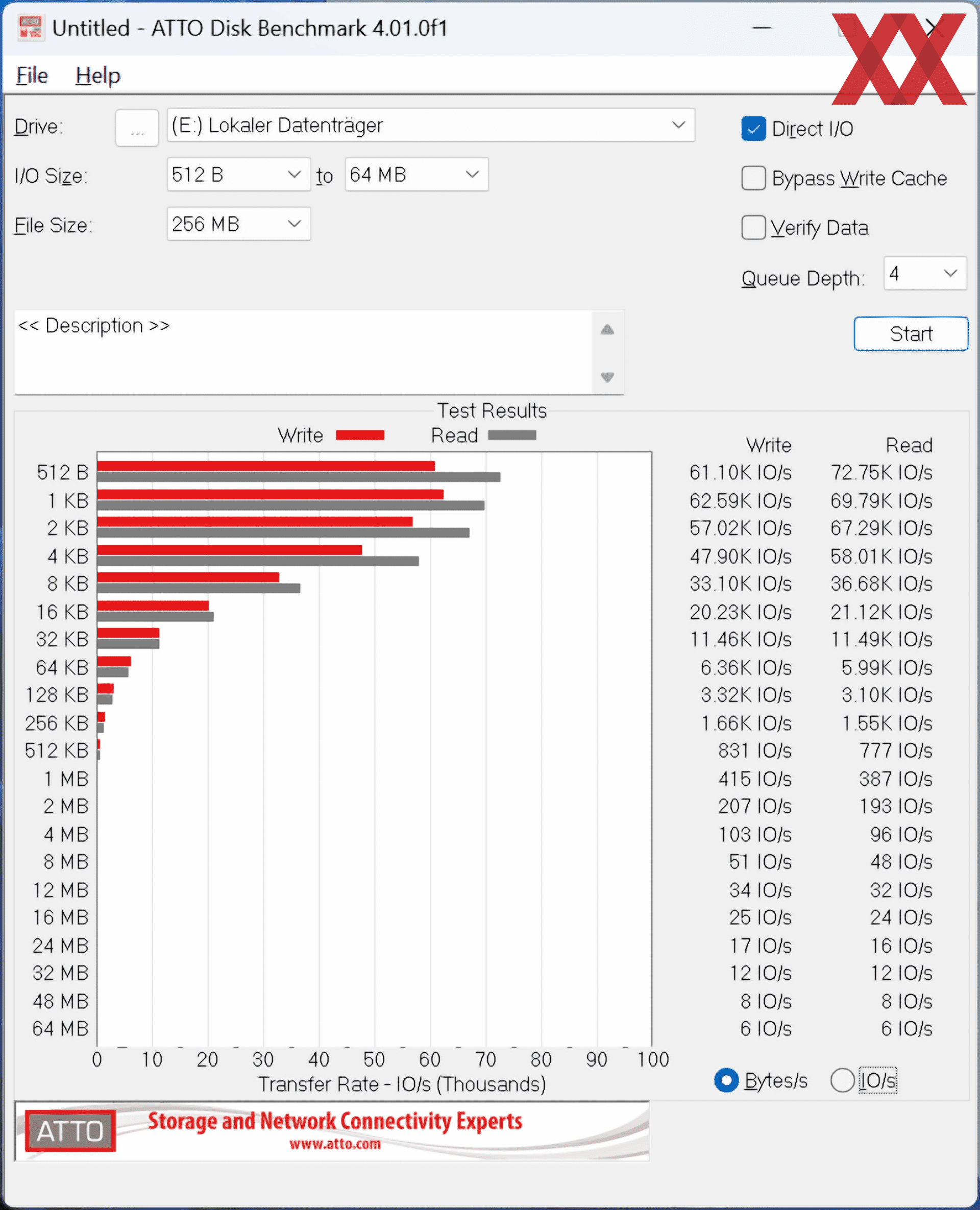The image size is (980, 1210).
Task: Enable the Verify Data checkbox
Action: point(753,228)
